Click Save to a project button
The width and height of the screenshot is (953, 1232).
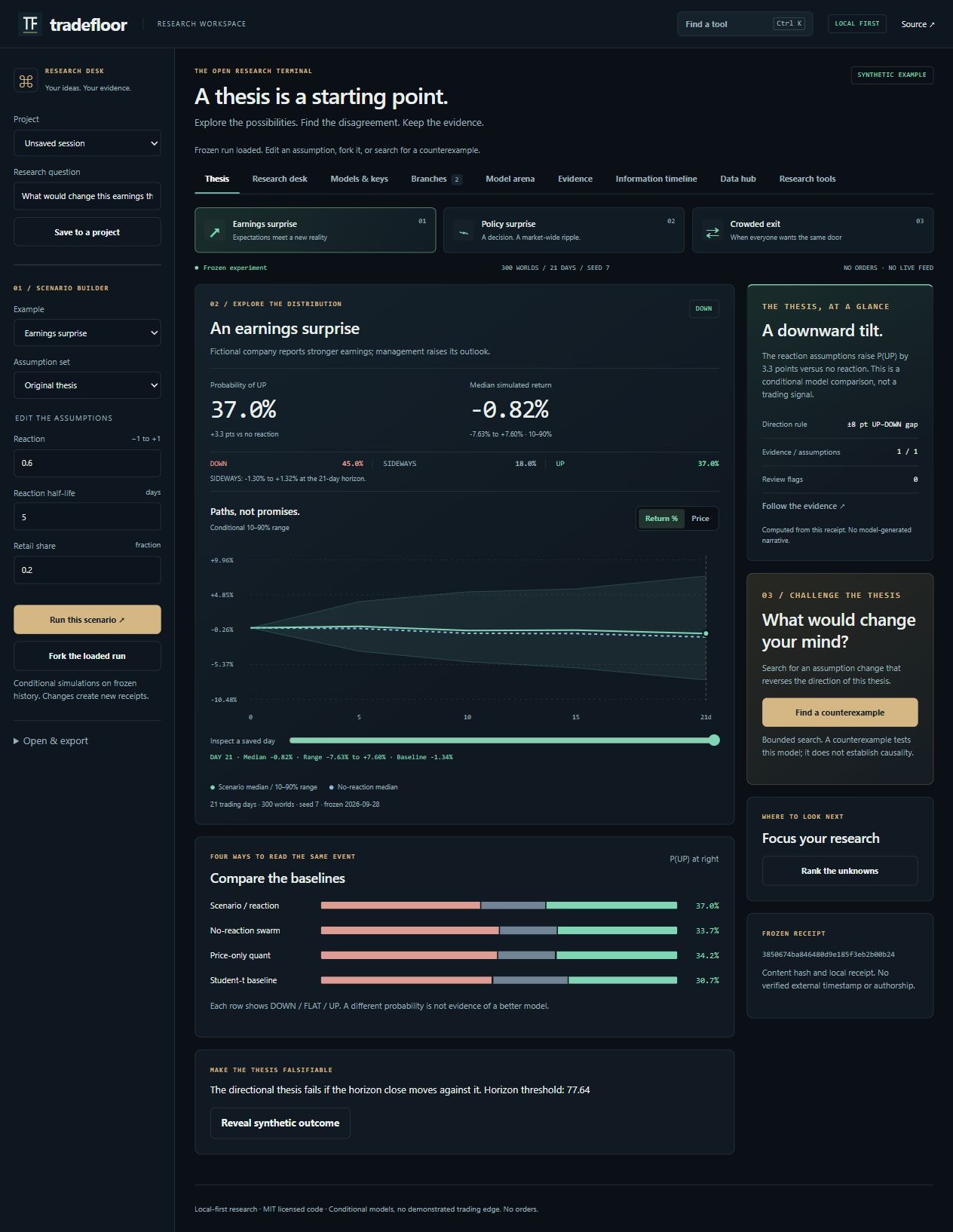tap(87, 232)
